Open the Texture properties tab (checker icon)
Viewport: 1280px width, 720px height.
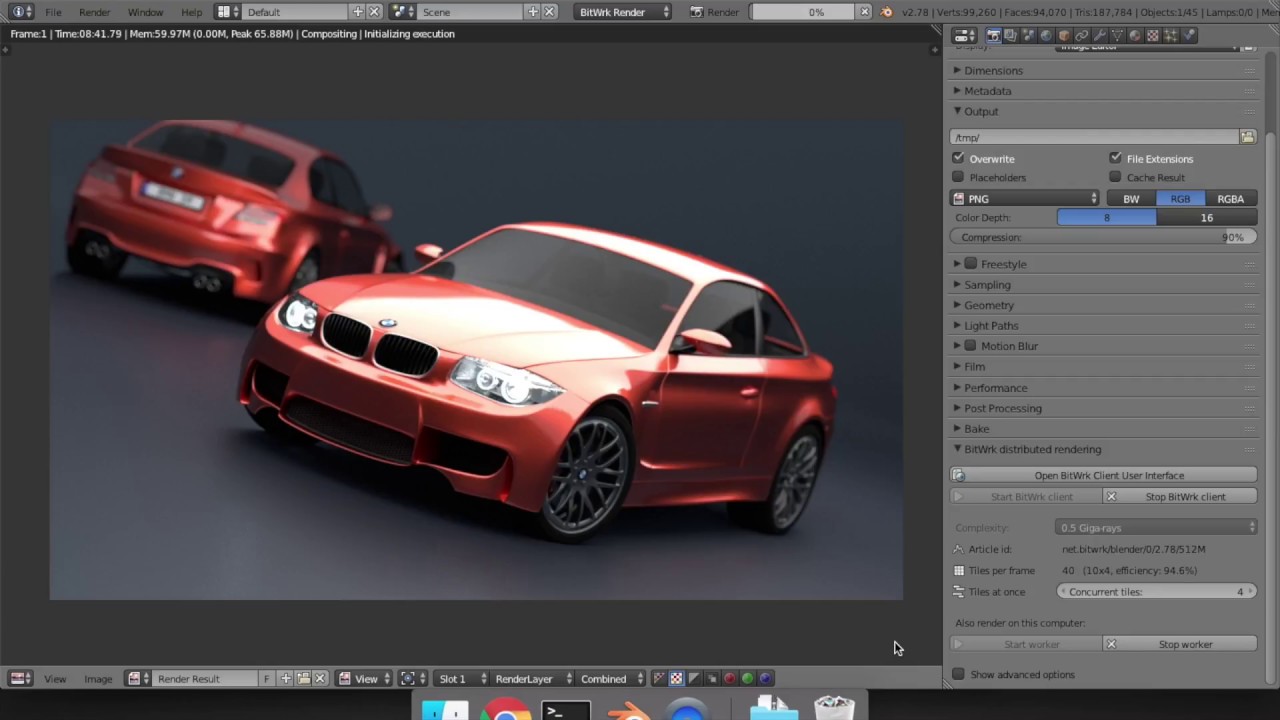coord(1153,35)
